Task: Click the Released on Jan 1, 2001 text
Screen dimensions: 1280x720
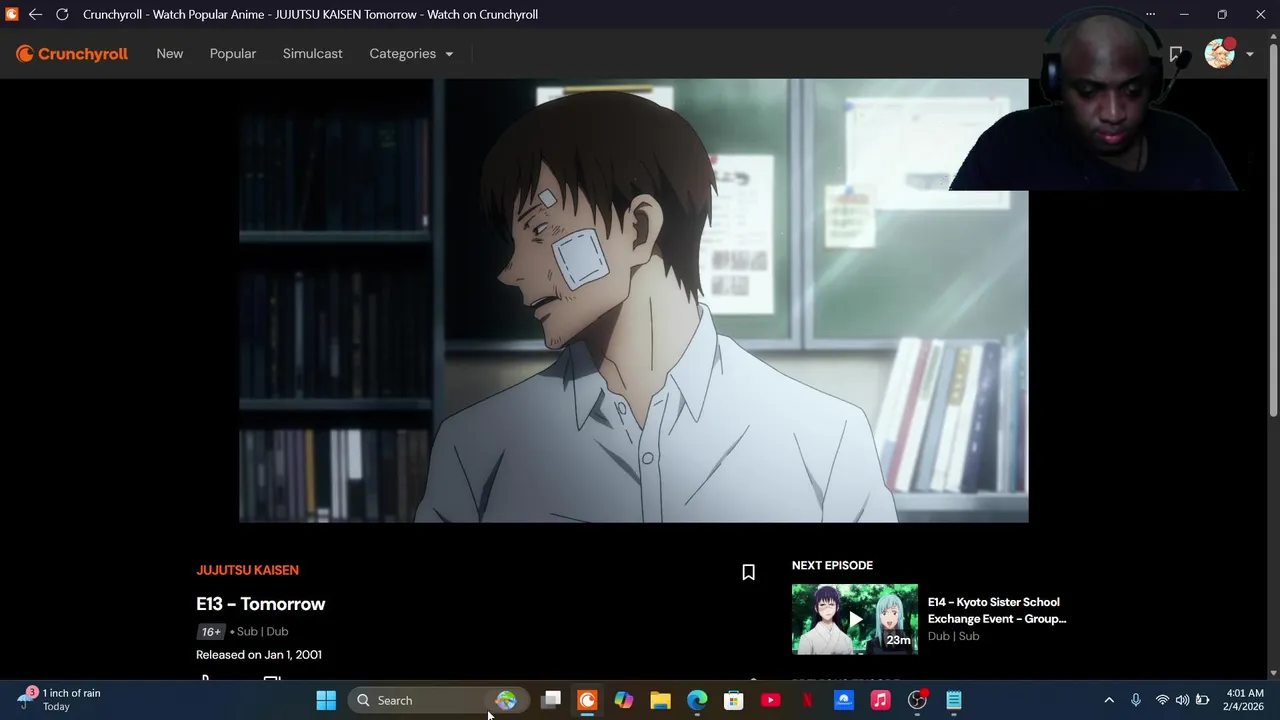Action: pyautogui.click(x=259, y=655)
